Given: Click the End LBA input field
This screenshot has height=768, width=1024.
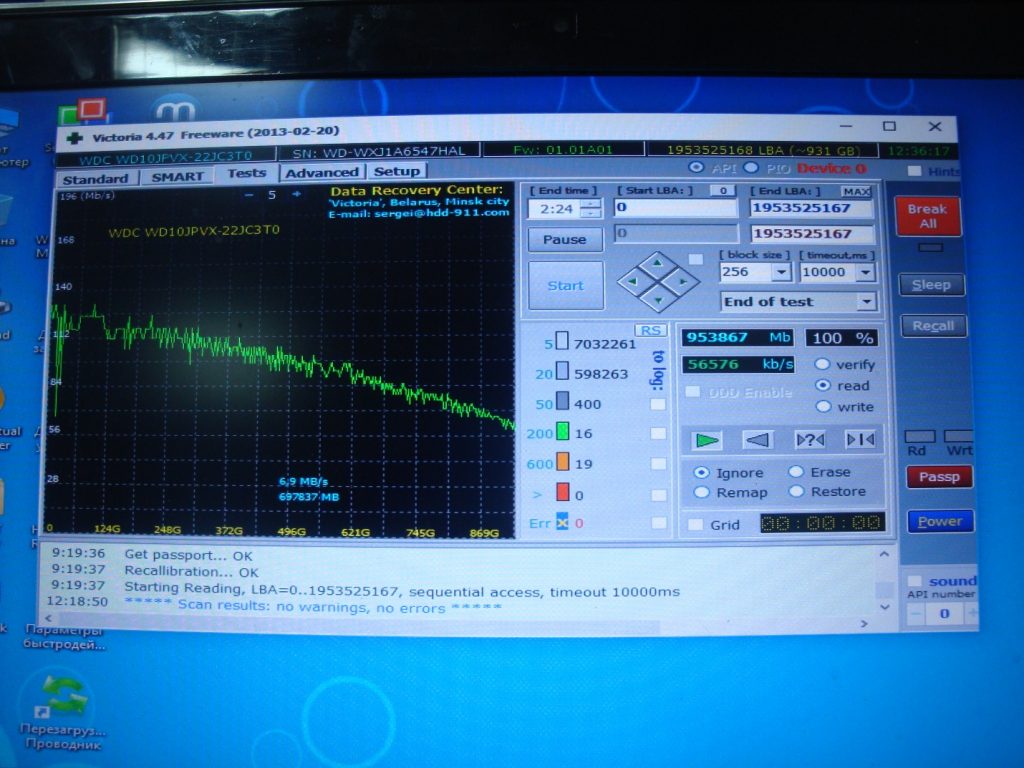Looking at the screenshot, I should coord(810,208).
